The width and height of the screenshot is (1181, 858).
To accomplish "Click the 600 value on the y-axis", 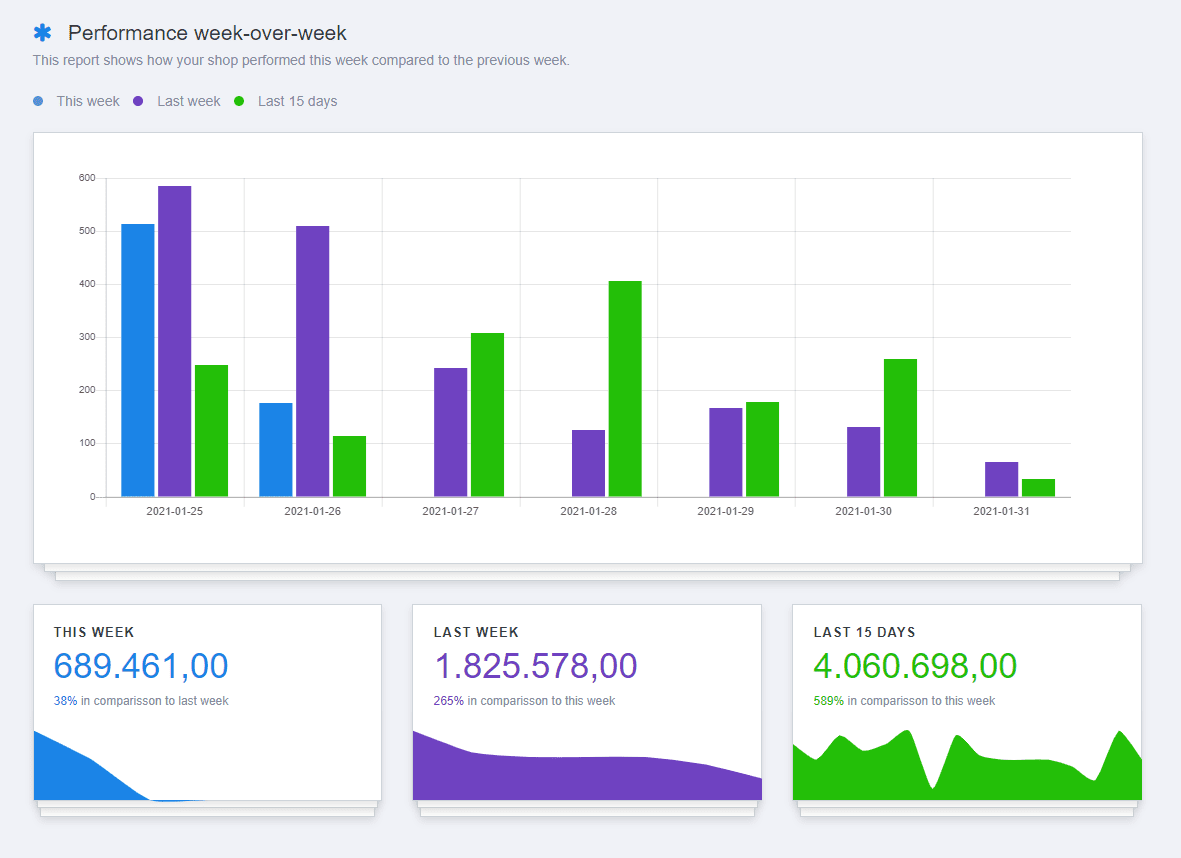I will coord(87,178).
